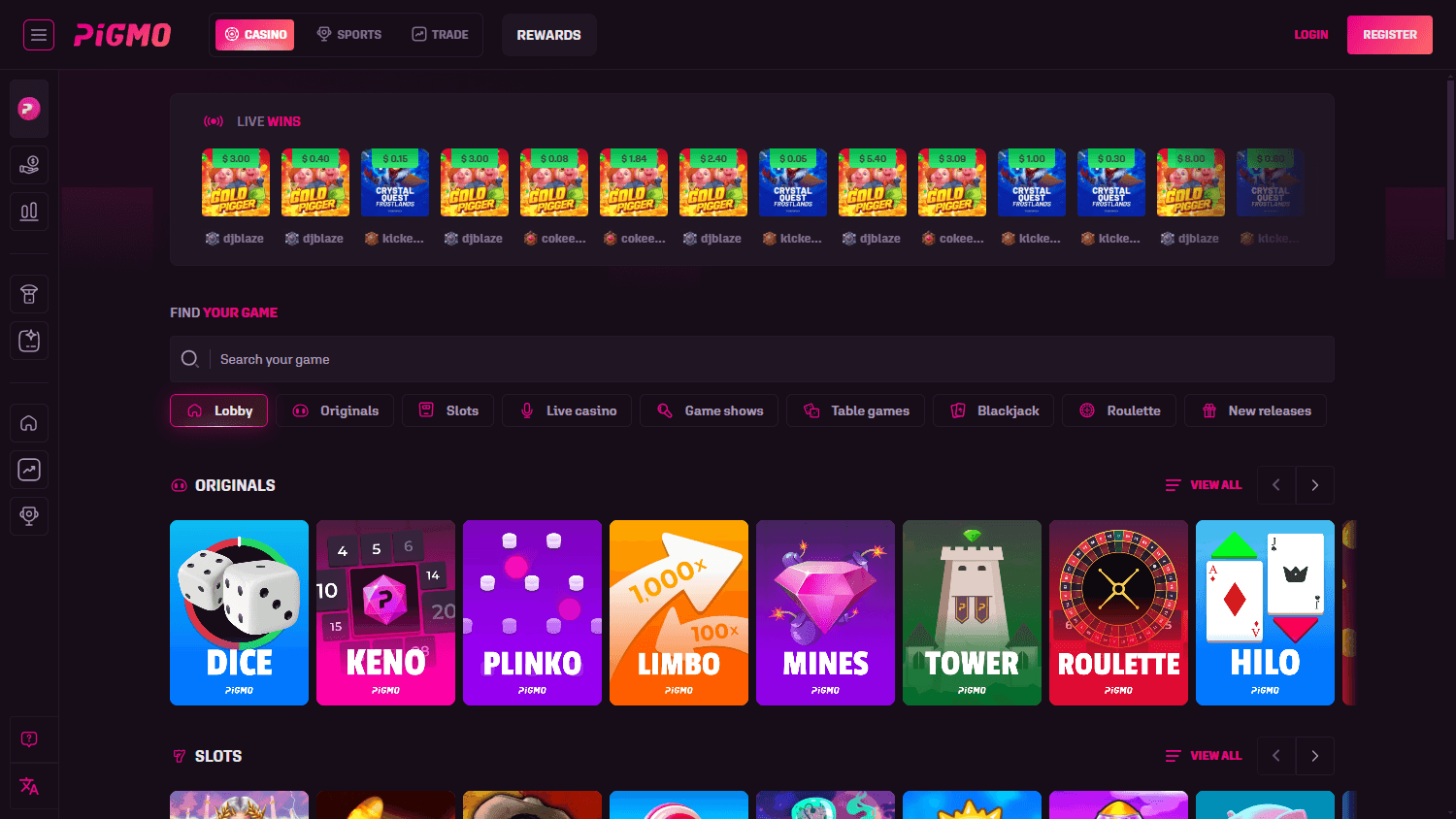This screenshot has width=1456, height=819.
Task: Select the Originals category
Action: click(x=335, y=410)
